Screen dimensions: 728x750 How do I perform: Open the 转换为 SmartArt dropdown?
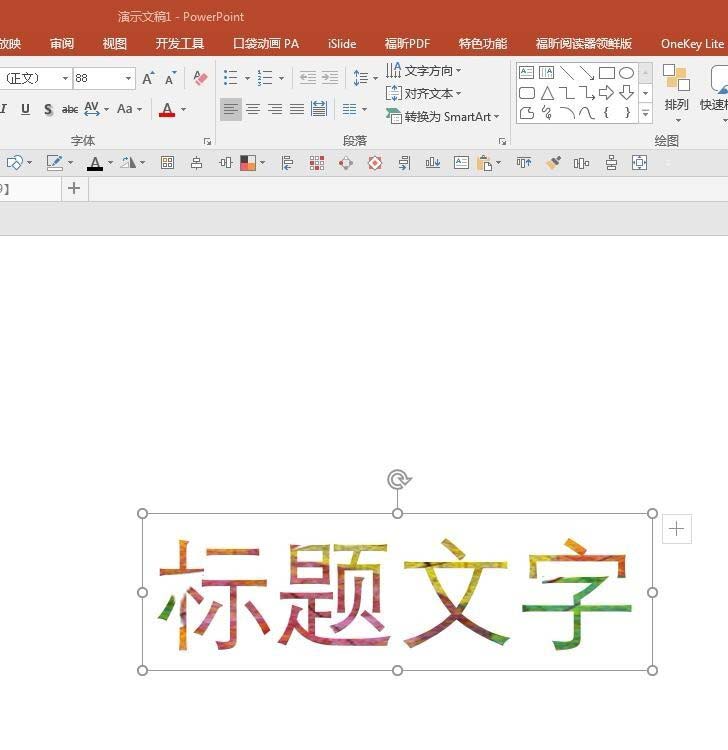[442, 116]
